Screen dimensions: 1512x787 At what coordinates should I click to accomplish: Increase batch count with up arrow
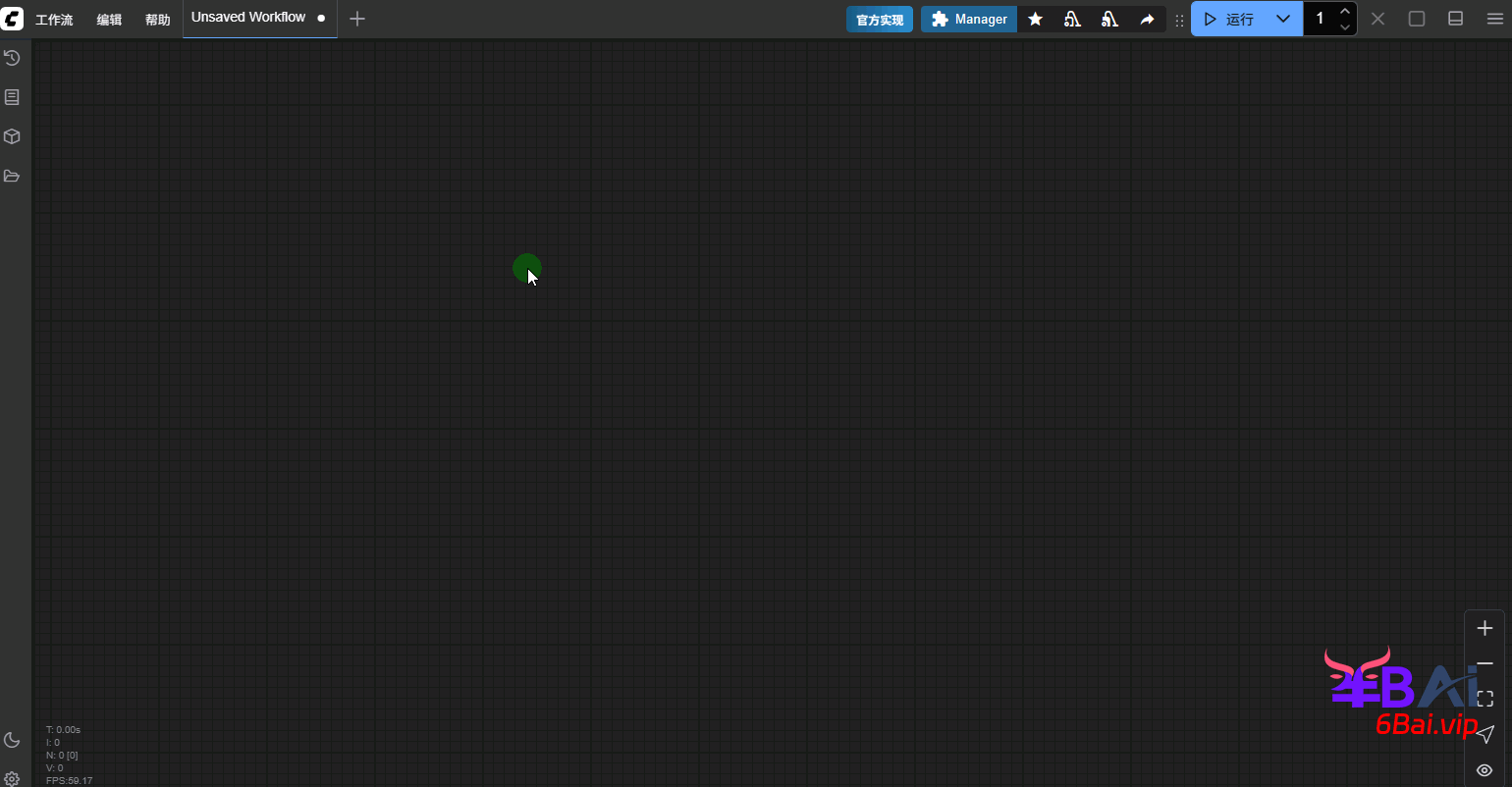pos(1345,11)
